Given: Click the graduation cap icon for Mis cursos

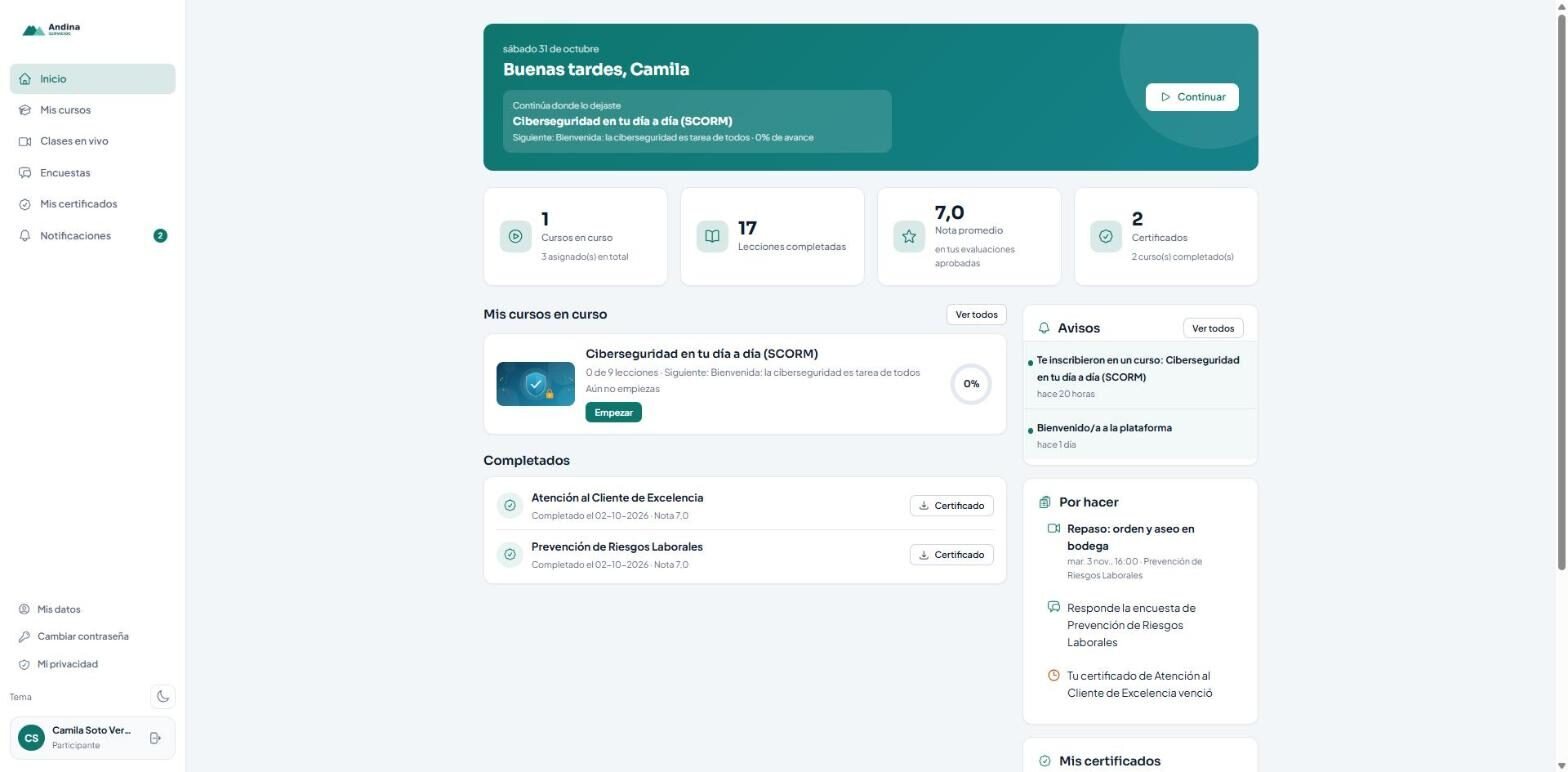Looking at the screenshot, I should click(x=25, y=110).
